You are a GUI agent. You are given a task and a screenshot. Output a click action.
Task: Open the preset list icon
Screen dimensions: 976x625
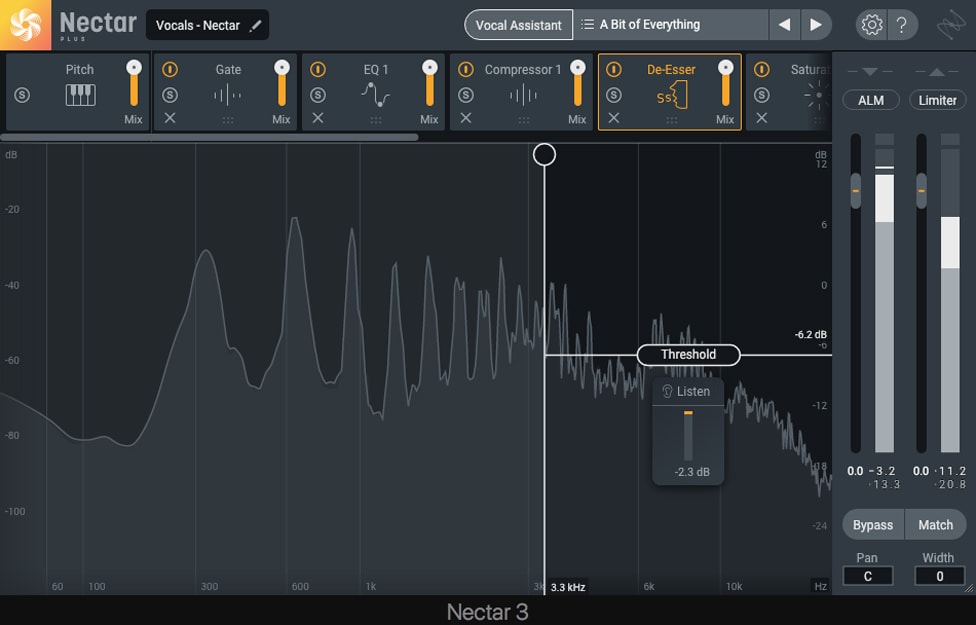click(x=587, y=24)
